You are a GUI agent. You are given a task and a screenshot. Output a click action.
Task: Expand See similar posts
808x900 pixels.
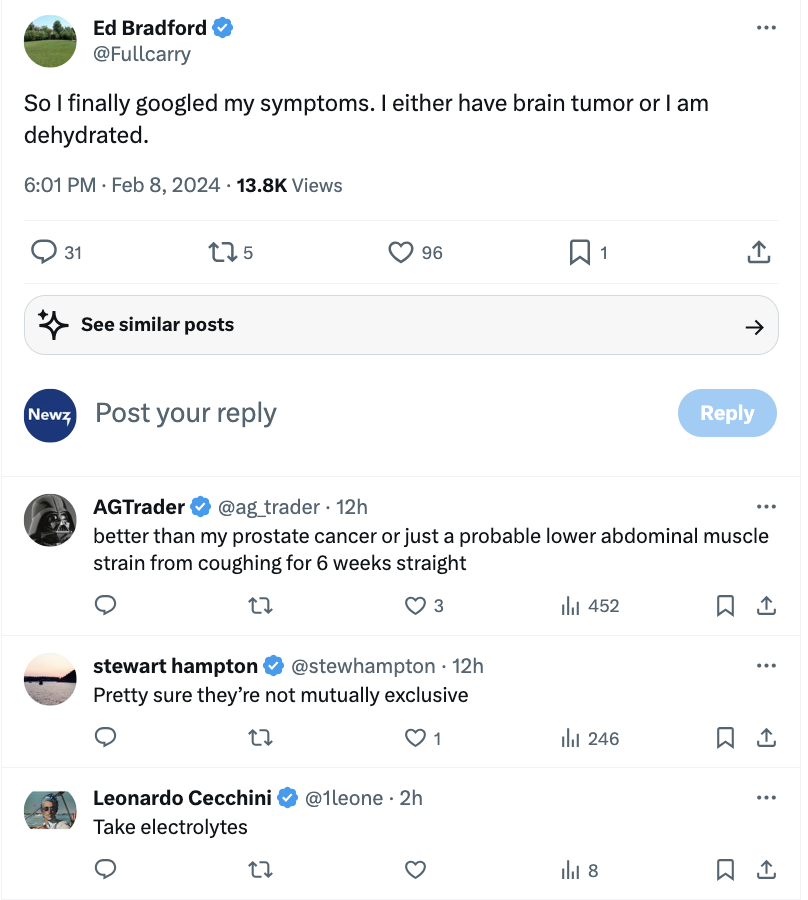[x=401, y=325]
